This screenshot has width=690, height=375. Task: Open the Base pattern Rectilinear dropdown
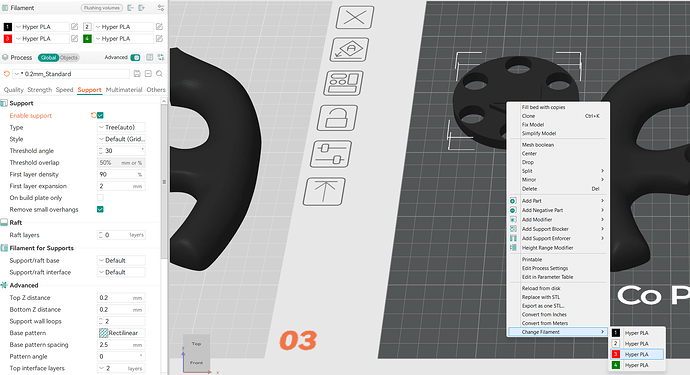(x=121, y=333)
